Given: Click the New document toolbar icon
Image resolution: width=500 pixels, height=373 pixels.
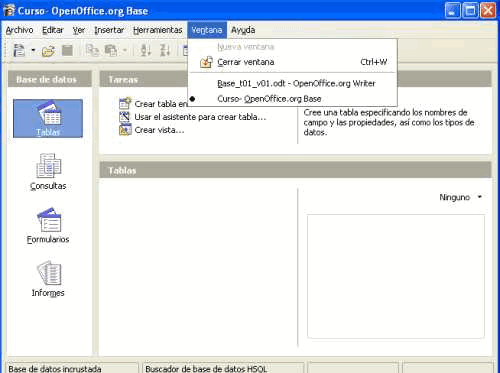Looking at the screenshot, I should coord(19,51).
